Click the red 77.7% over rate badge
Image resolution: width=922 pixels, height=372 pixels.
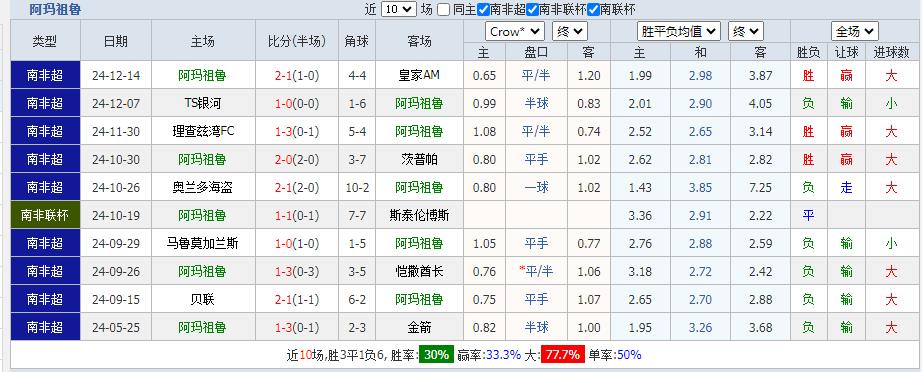(563, 355)
